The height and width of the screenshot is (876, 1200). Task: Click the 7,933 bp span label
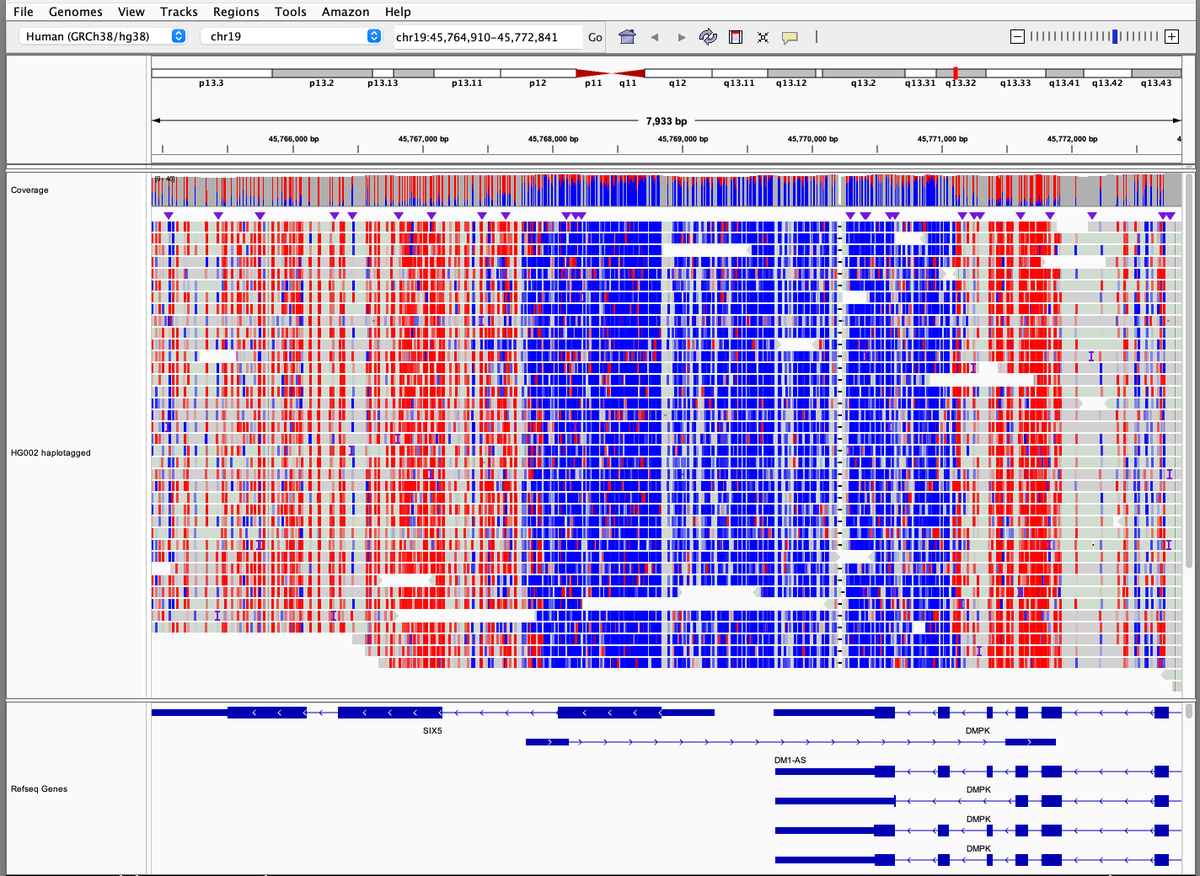coord(666,122)
